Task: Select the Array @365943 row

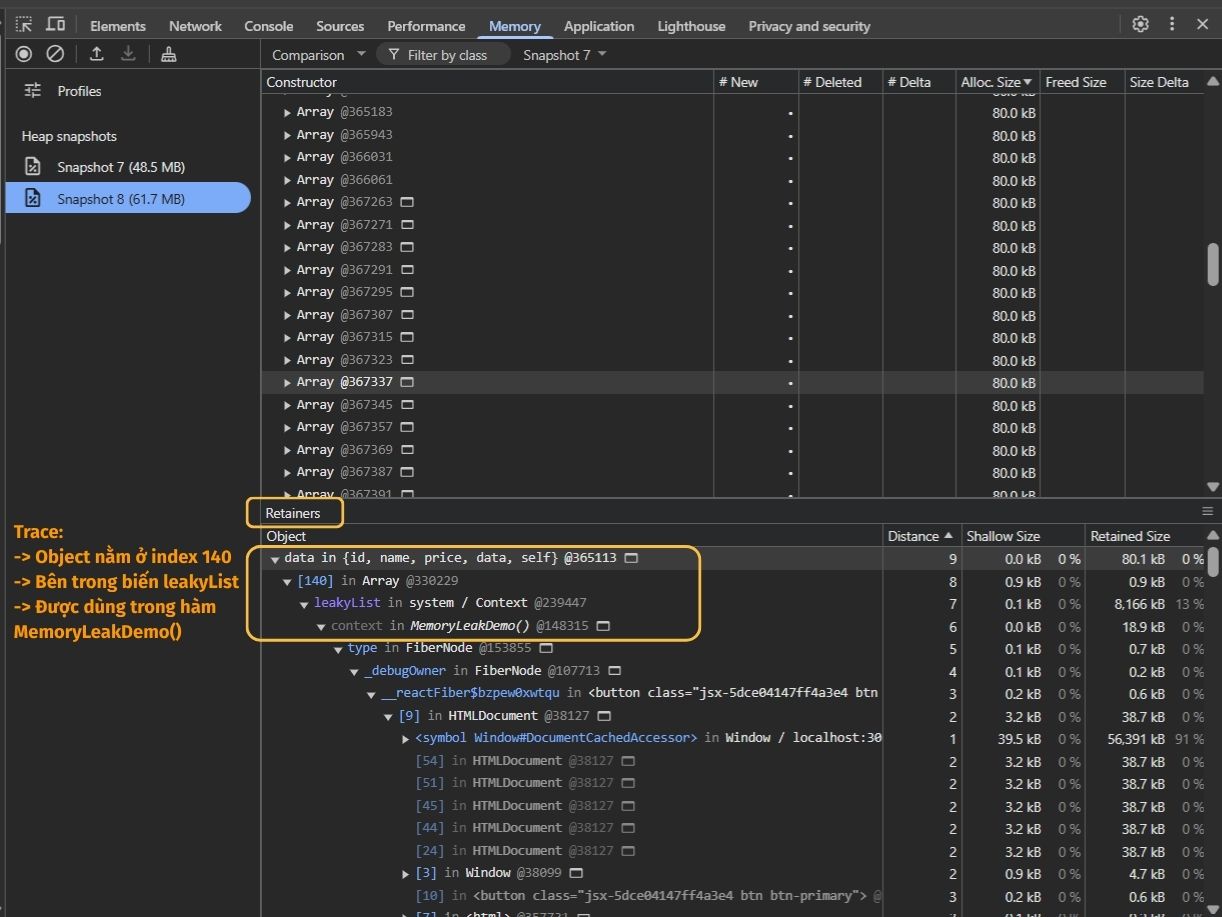Action: point(732,134)
